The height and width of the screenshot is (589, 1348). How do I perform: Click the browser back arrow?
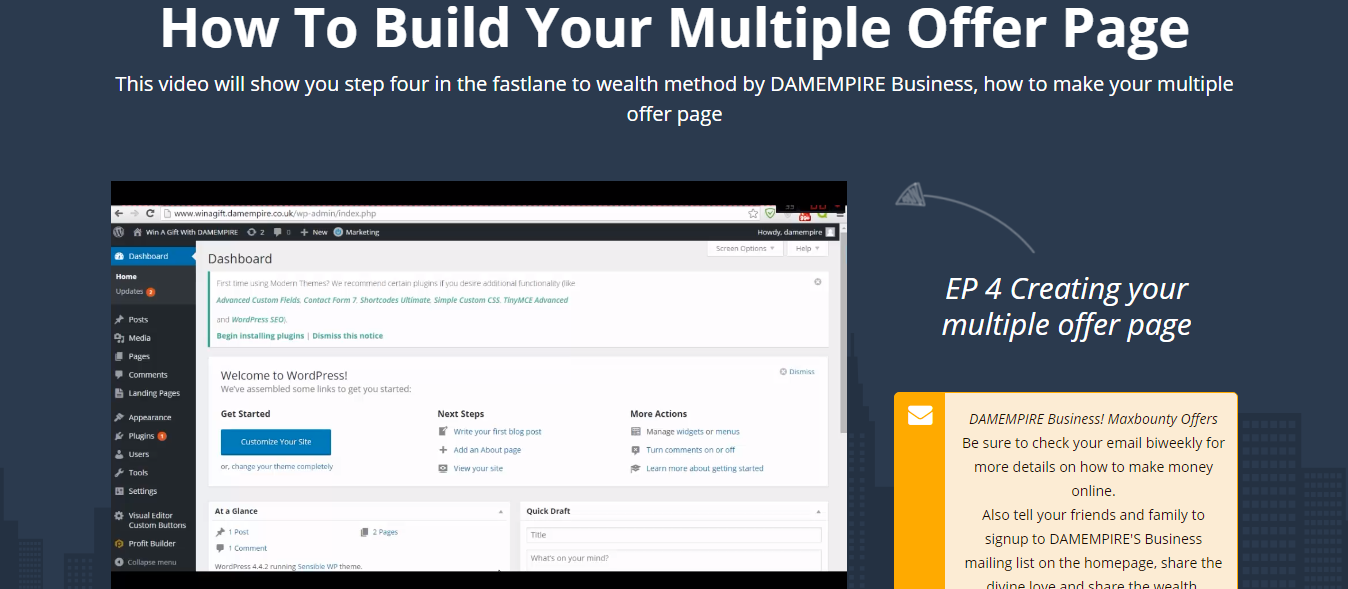(119, 213)
